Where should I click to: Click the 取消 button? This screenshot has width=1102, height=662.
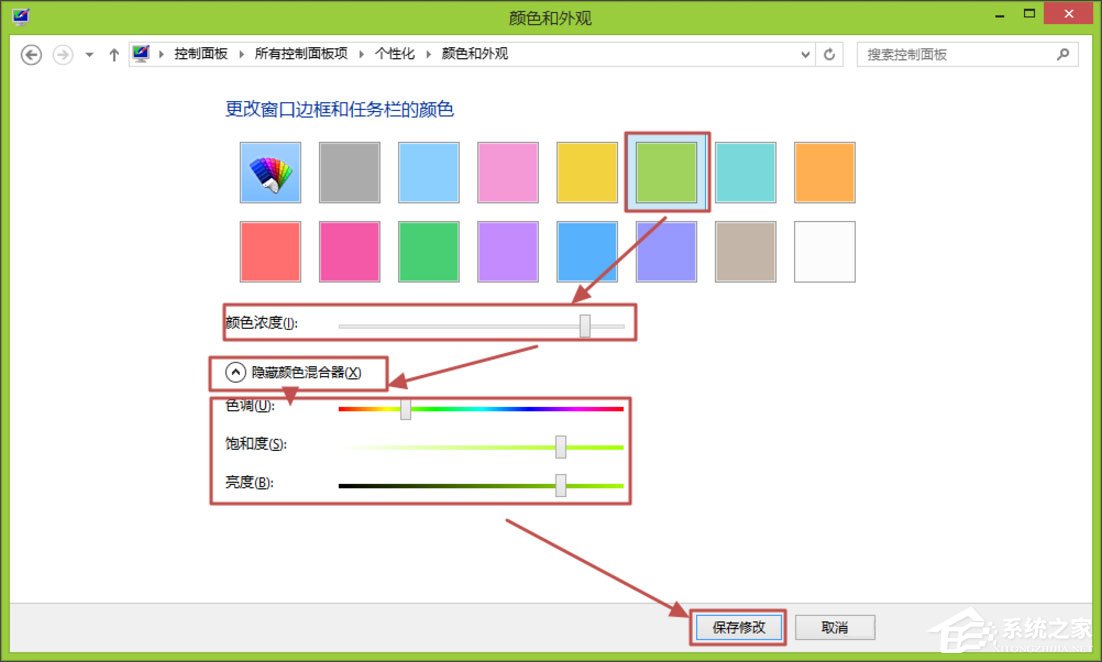coord(836,627)
